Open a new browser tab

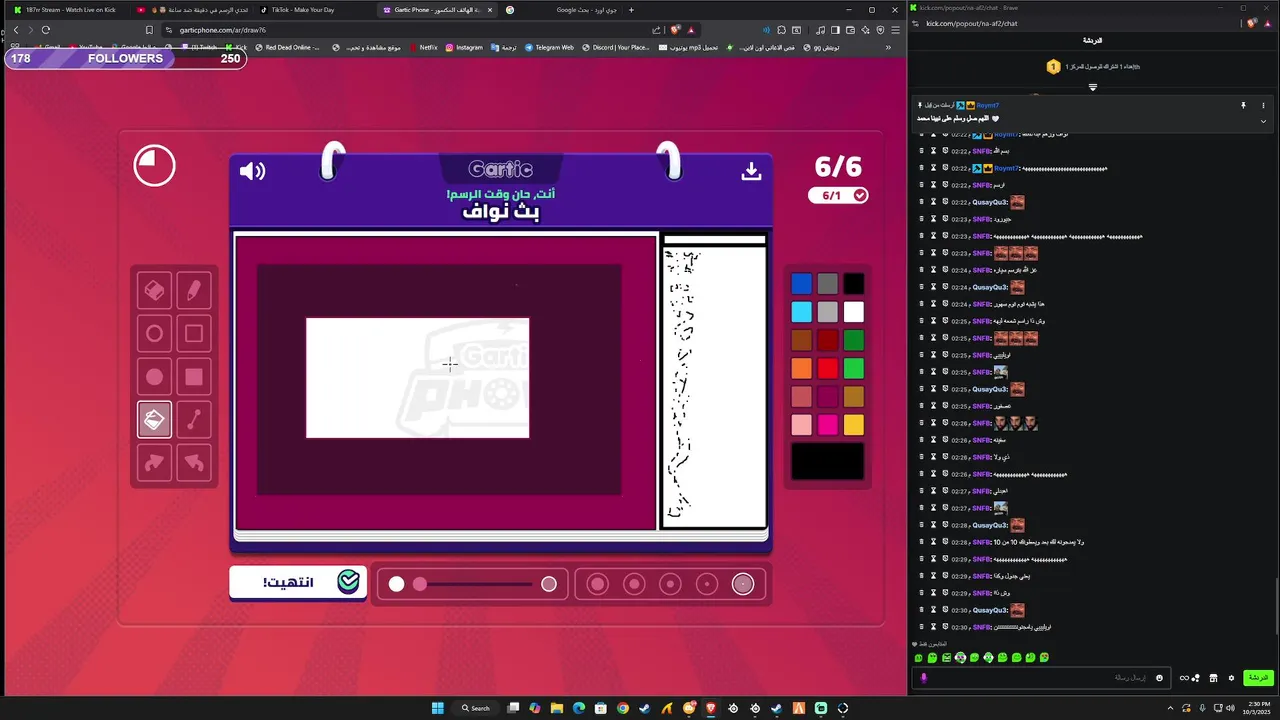click(631, 10)
